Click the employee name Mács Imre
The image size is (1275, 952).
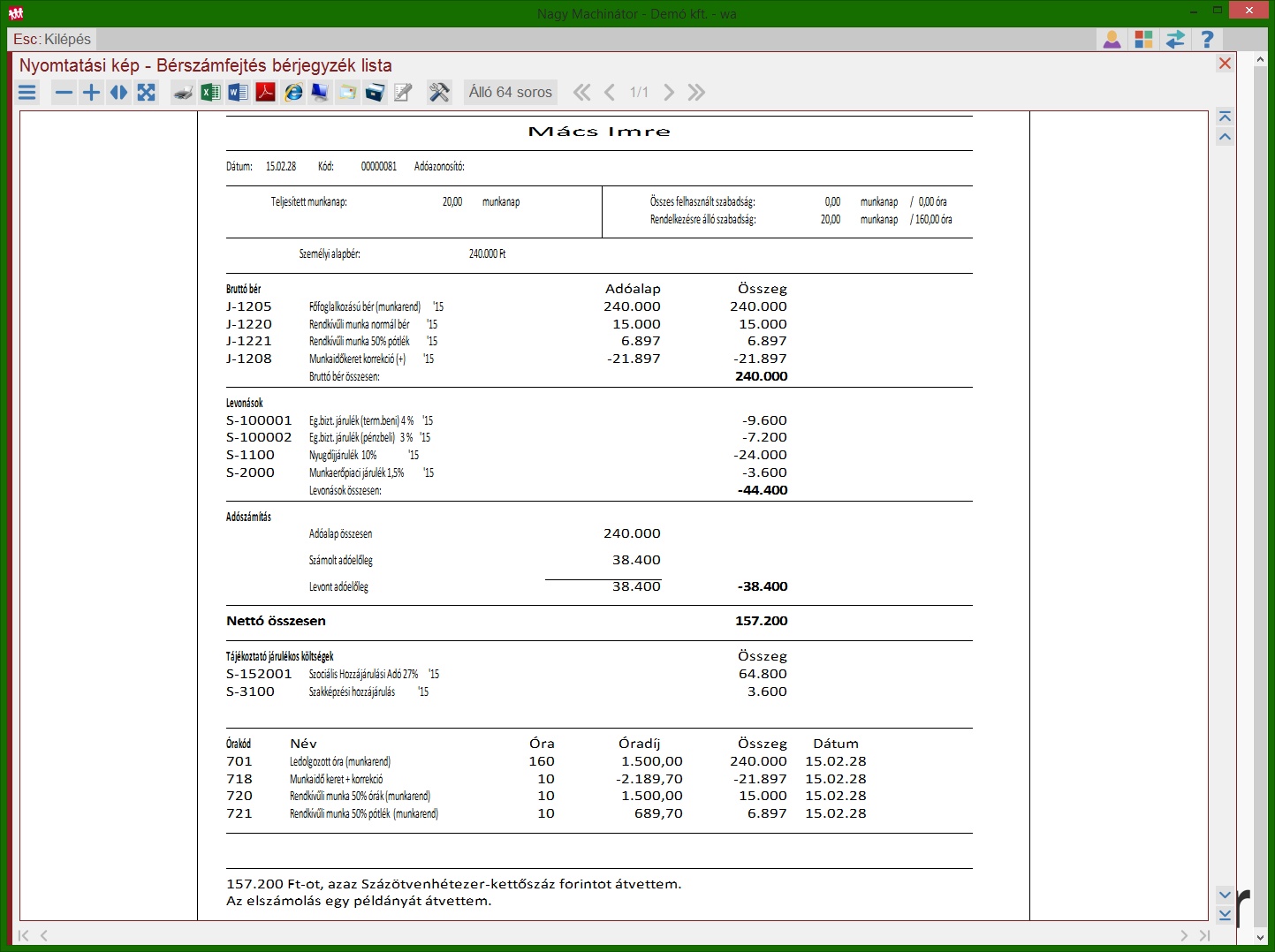tap(599, 132)
